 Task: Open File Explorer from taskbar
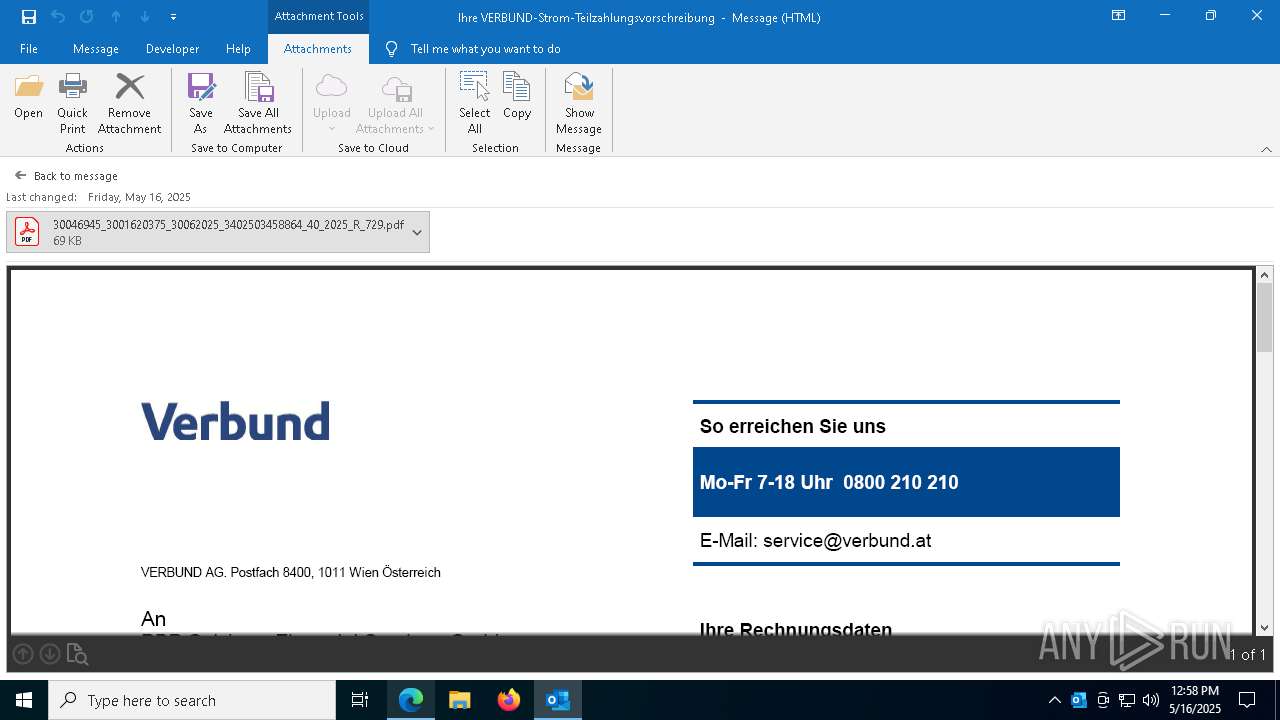[x=460, y=700]
